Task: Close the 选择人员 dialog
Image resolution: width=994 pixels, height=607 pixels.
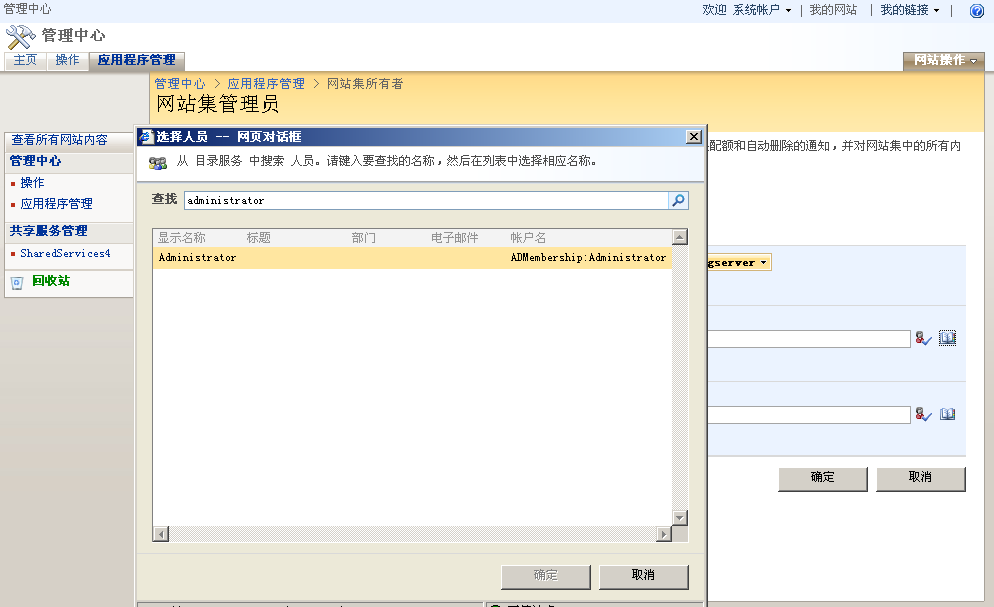Action: [x=694, y=137]
